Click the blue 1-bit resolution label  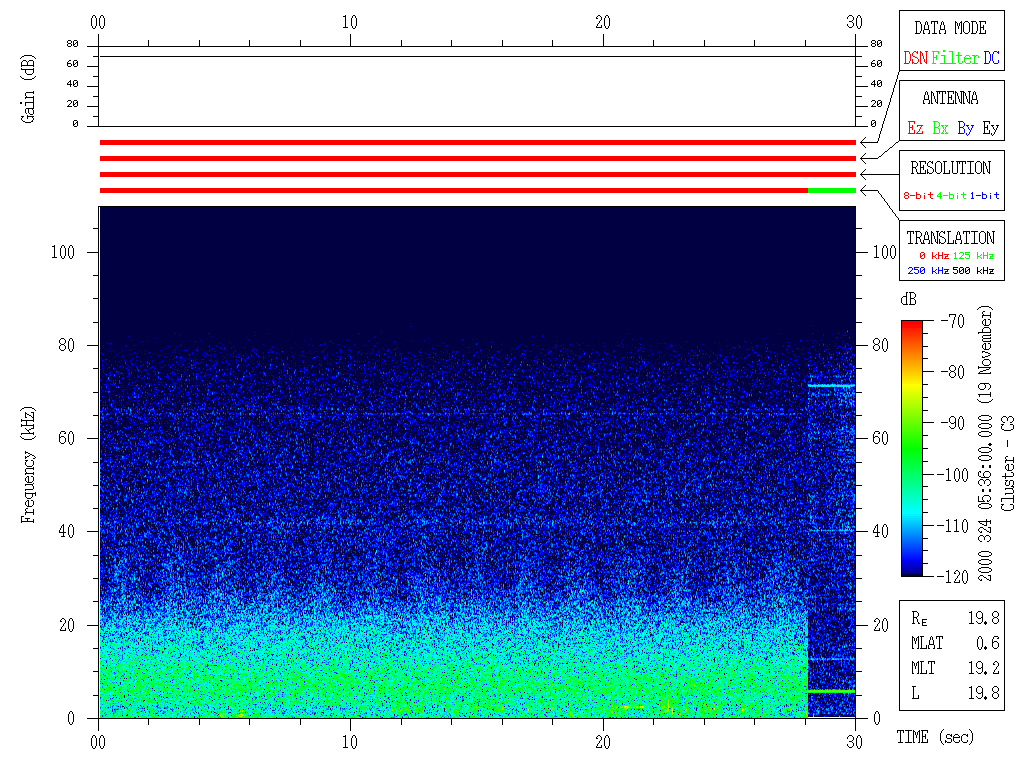(x=984, y=196)
